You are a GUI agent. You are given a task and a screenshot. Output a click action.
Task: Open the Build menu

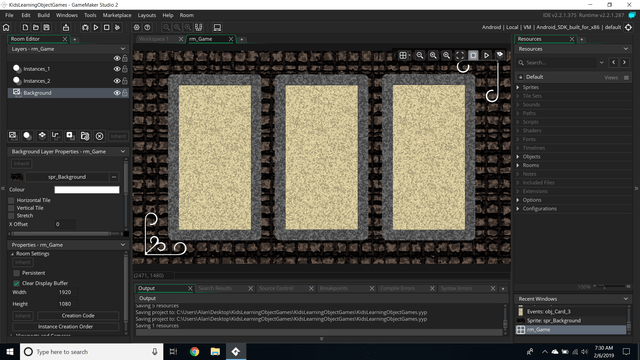pyautogui.click(x=43, y=15)
